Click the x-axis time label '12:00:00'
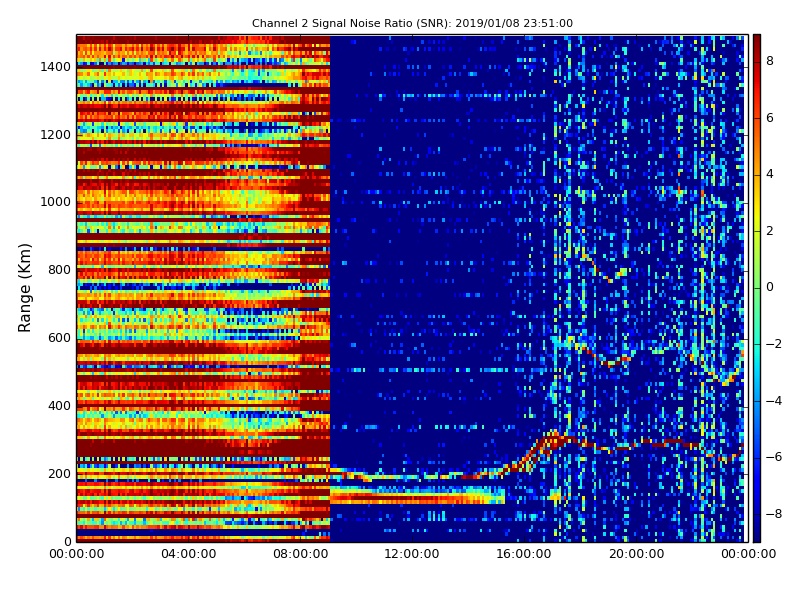The height and width of the screenshot is (600, 800). (412, 554)
